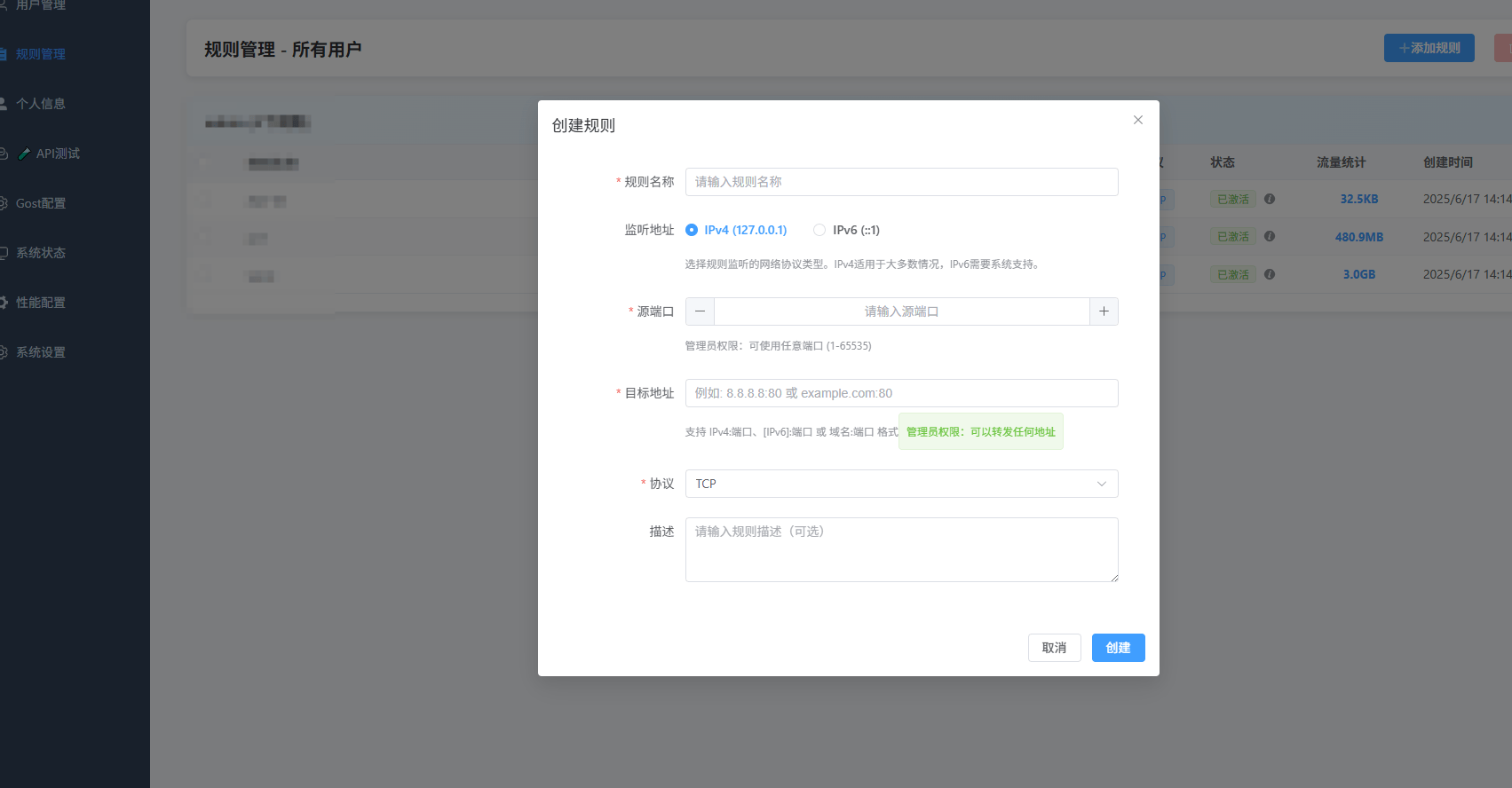Click the 规则管理 - 所有用户 page title

283,50
